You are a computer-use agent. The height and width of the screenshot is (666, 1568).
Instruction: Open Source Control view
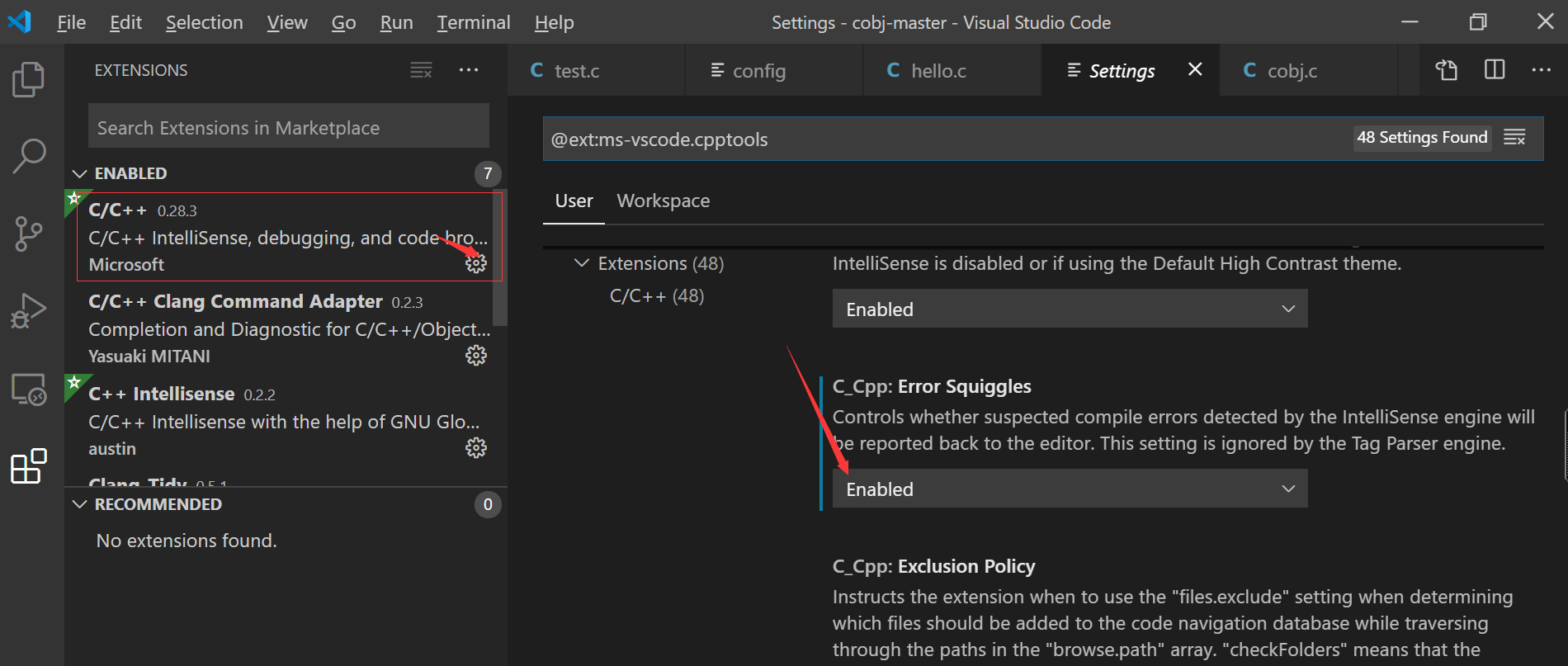(x=29, y=234)
